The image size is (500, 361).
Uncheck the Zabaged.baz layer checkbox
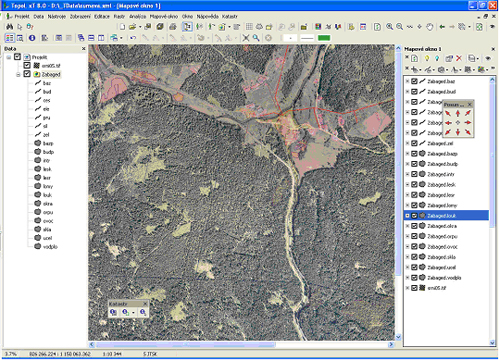pos(414,81)
